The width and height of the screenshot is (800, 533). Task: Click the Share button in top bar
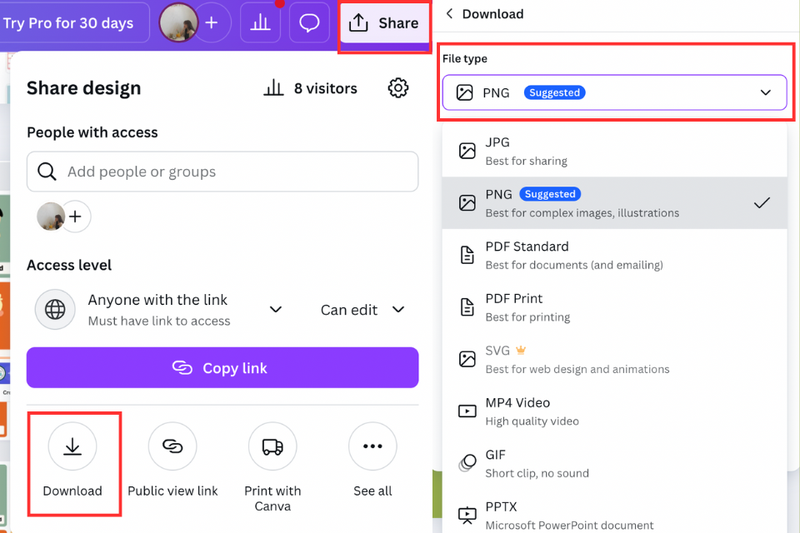[x=384, y=23]
